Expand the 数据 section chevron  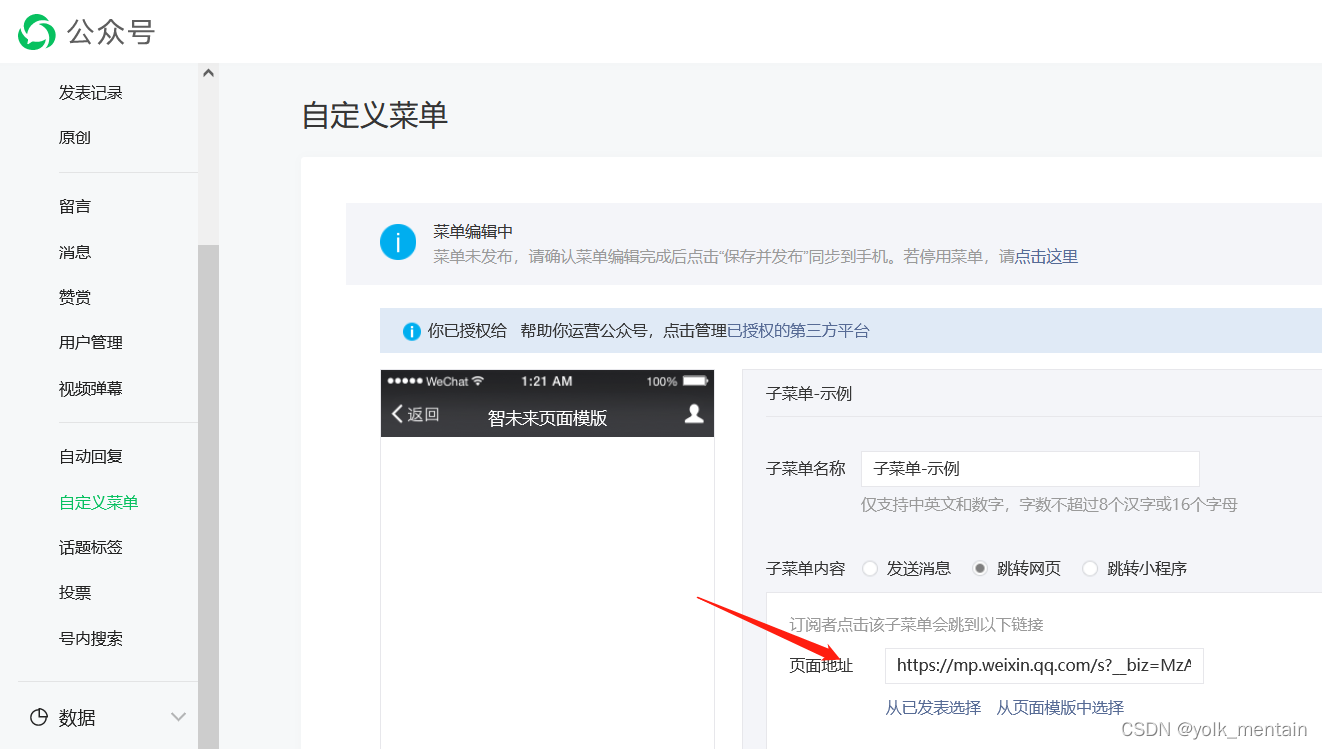(179, 717)
